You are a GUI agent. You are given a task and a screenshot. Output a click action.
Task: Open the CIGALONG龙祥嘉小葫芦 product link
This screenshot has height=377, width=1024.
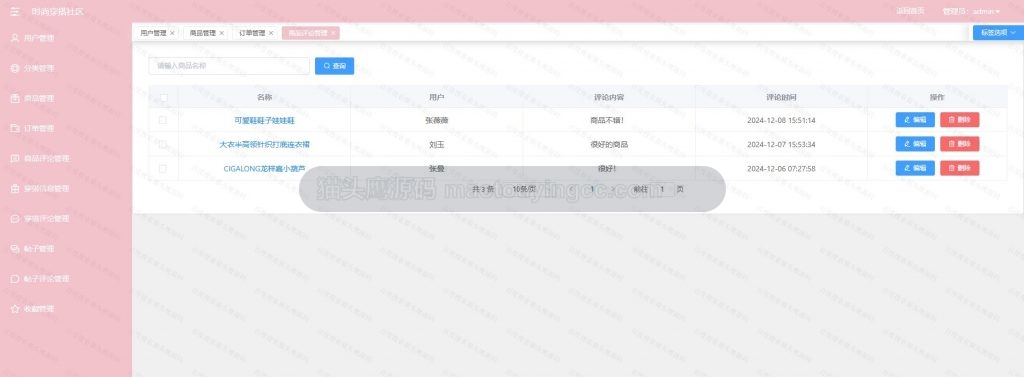pos(264,169)
